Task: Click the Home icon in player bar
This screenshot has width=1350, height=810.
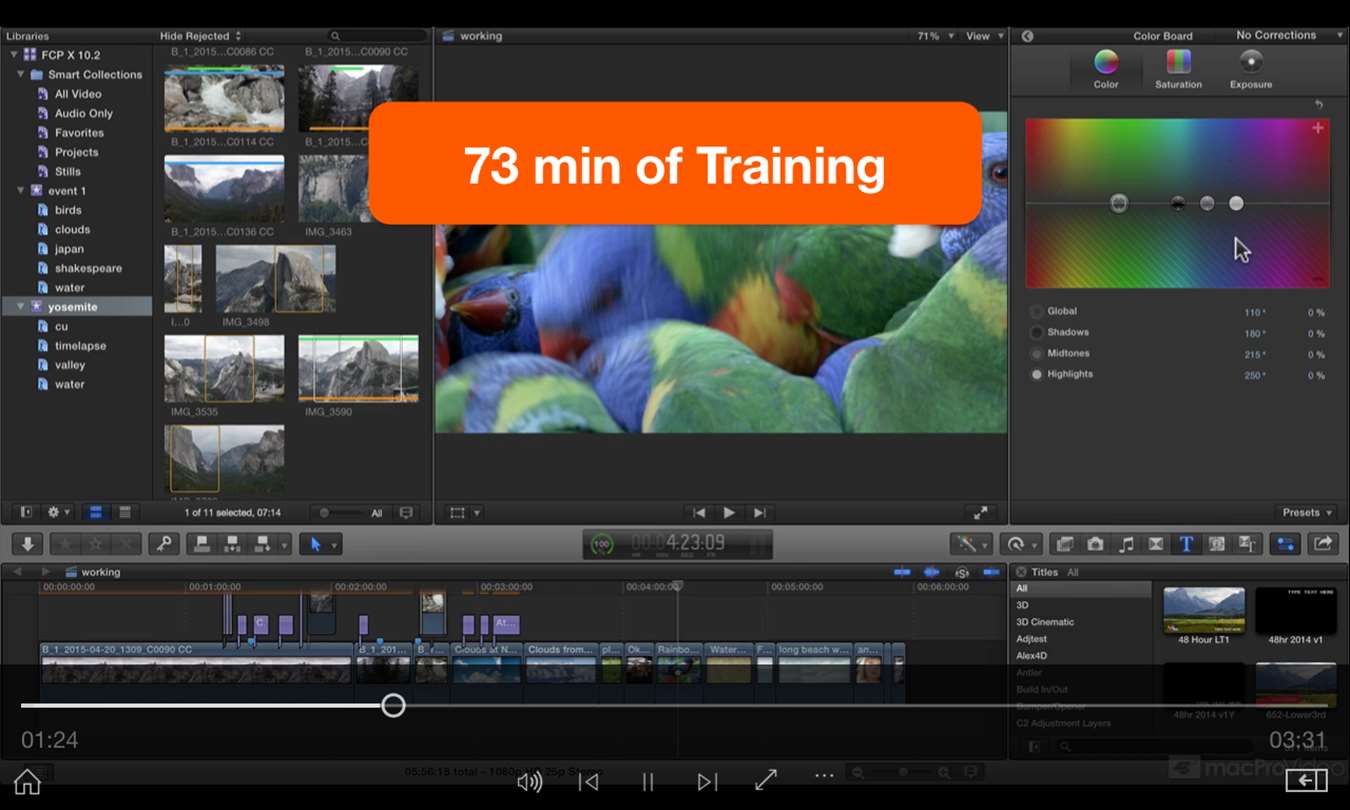Action: click(x=27, y=781)
